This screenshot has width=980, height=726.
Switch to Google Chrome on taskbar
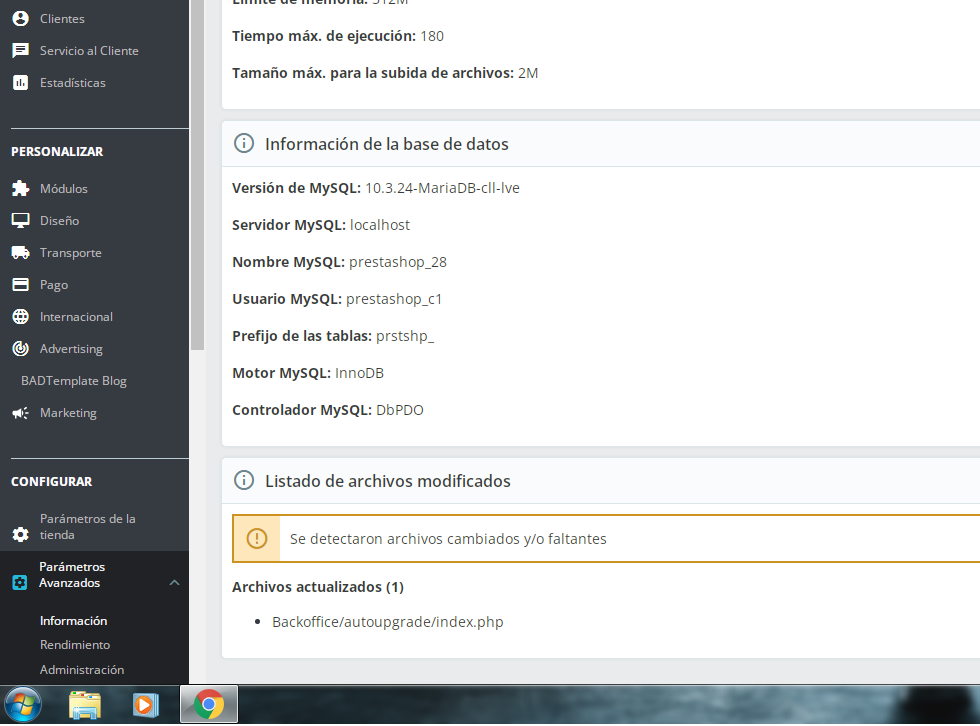209,704
